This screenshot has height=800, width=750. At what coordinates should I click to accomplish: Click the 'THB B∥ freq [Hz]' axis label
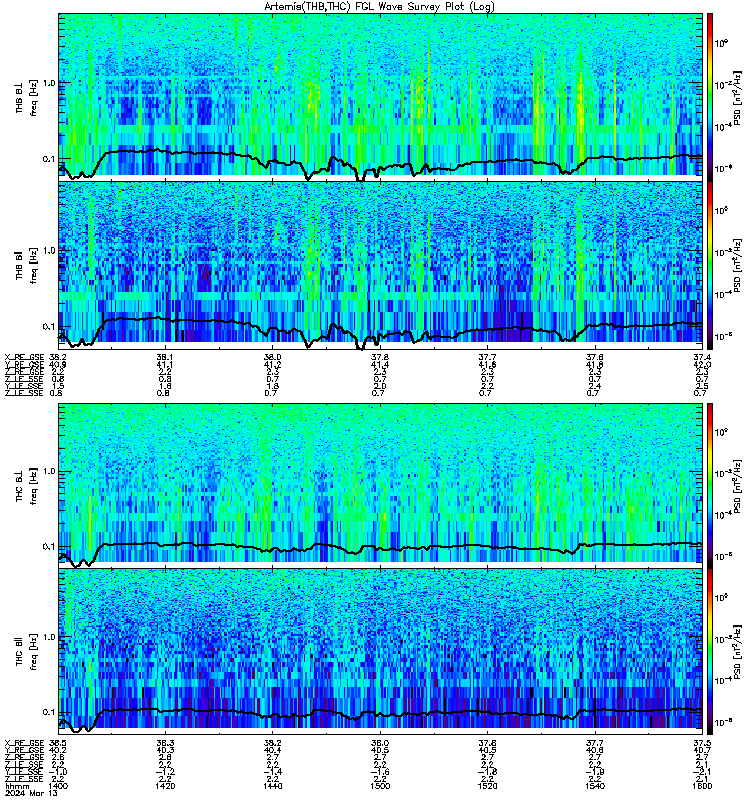(x=27, y=265)
